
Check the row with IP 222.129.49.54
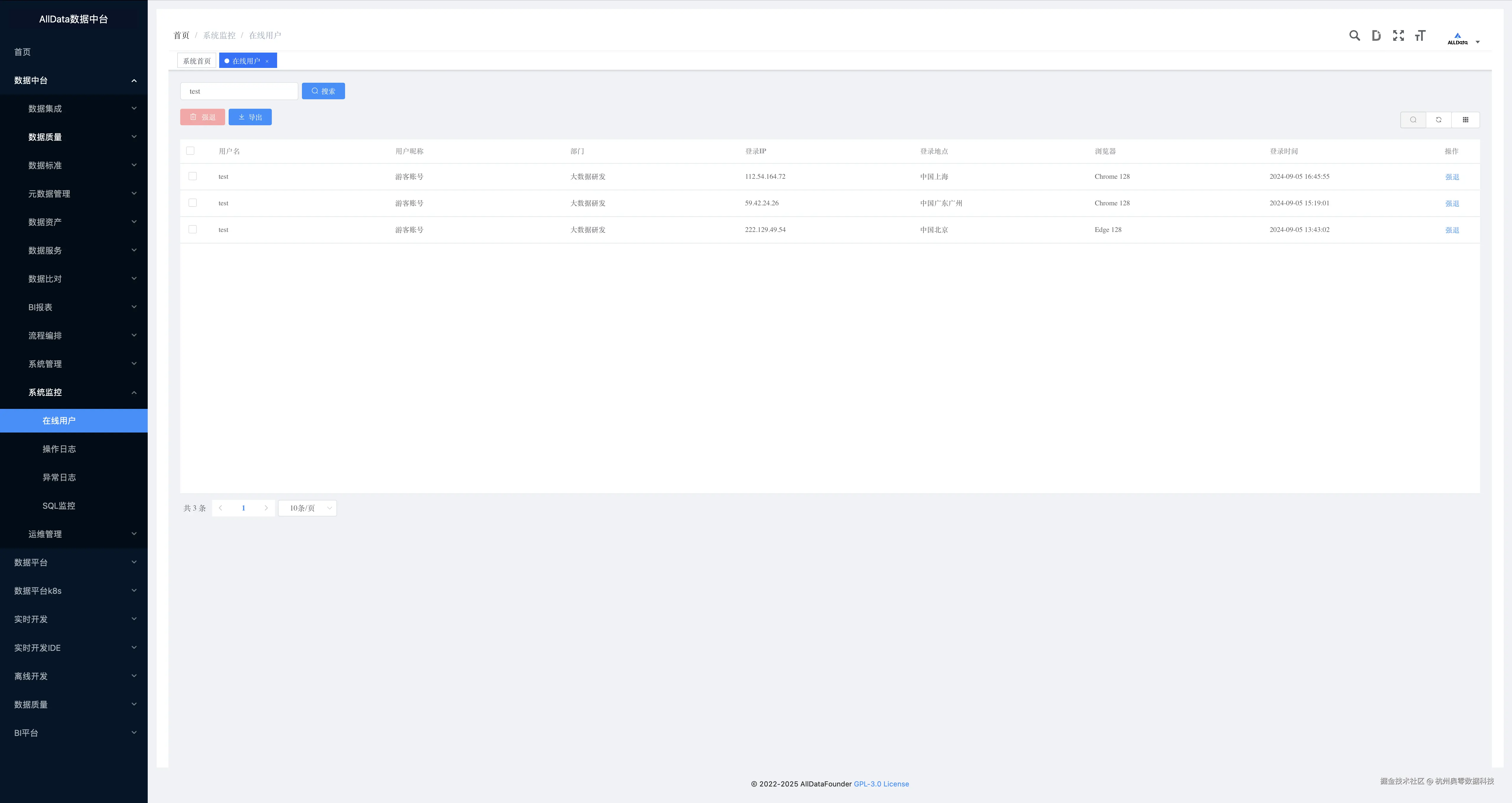click(x=193, y=230)
